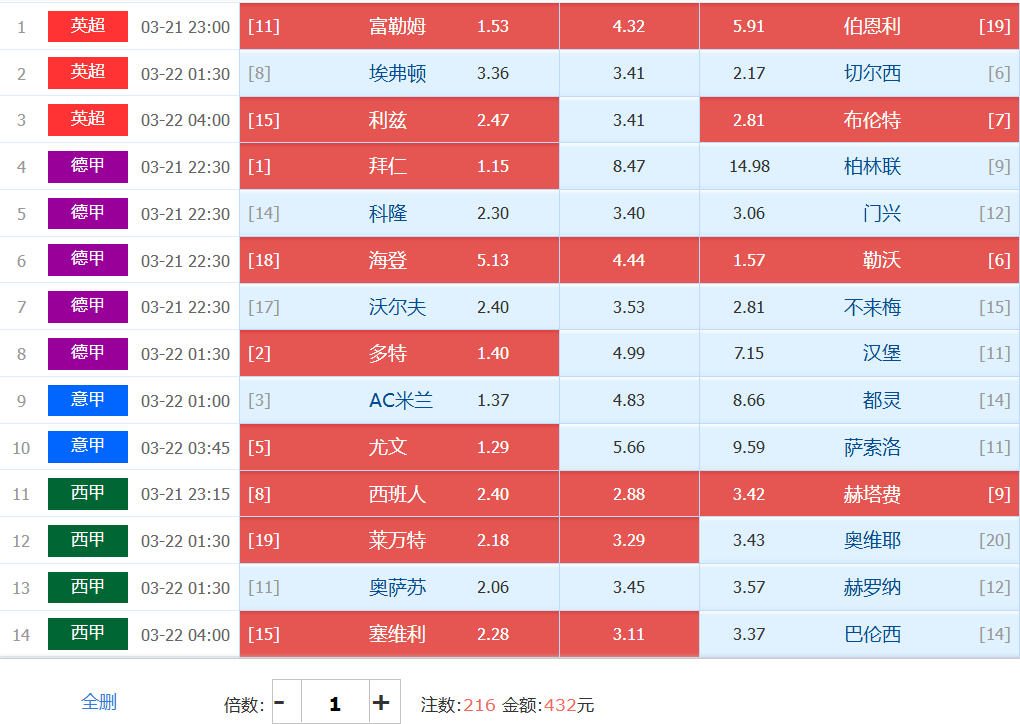Increase multiplier with the plus button
1020x724 pixels.
[x=381, y=703]
